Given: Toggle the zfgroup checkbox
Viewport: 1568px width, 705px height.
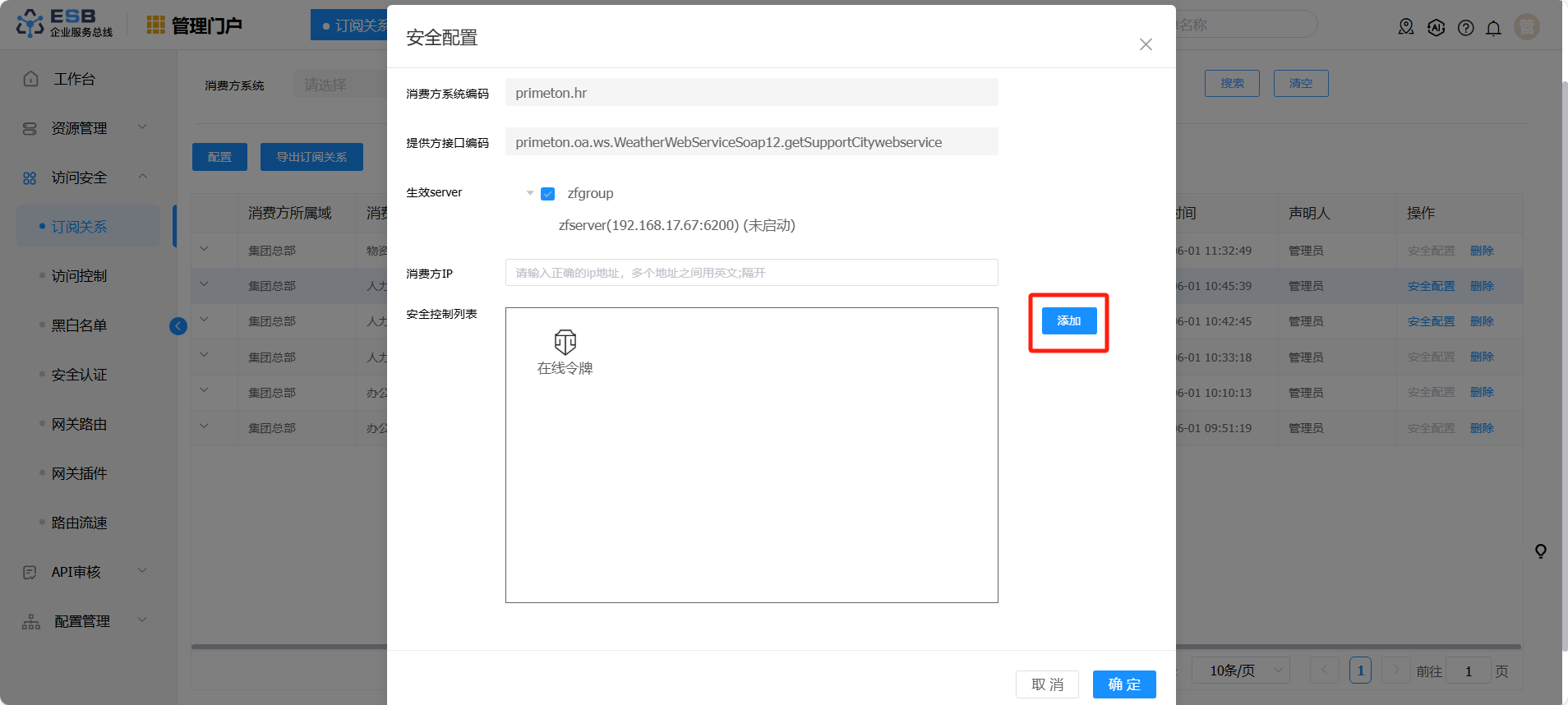Looking at the screenshot, I should (x=548, y=194).
